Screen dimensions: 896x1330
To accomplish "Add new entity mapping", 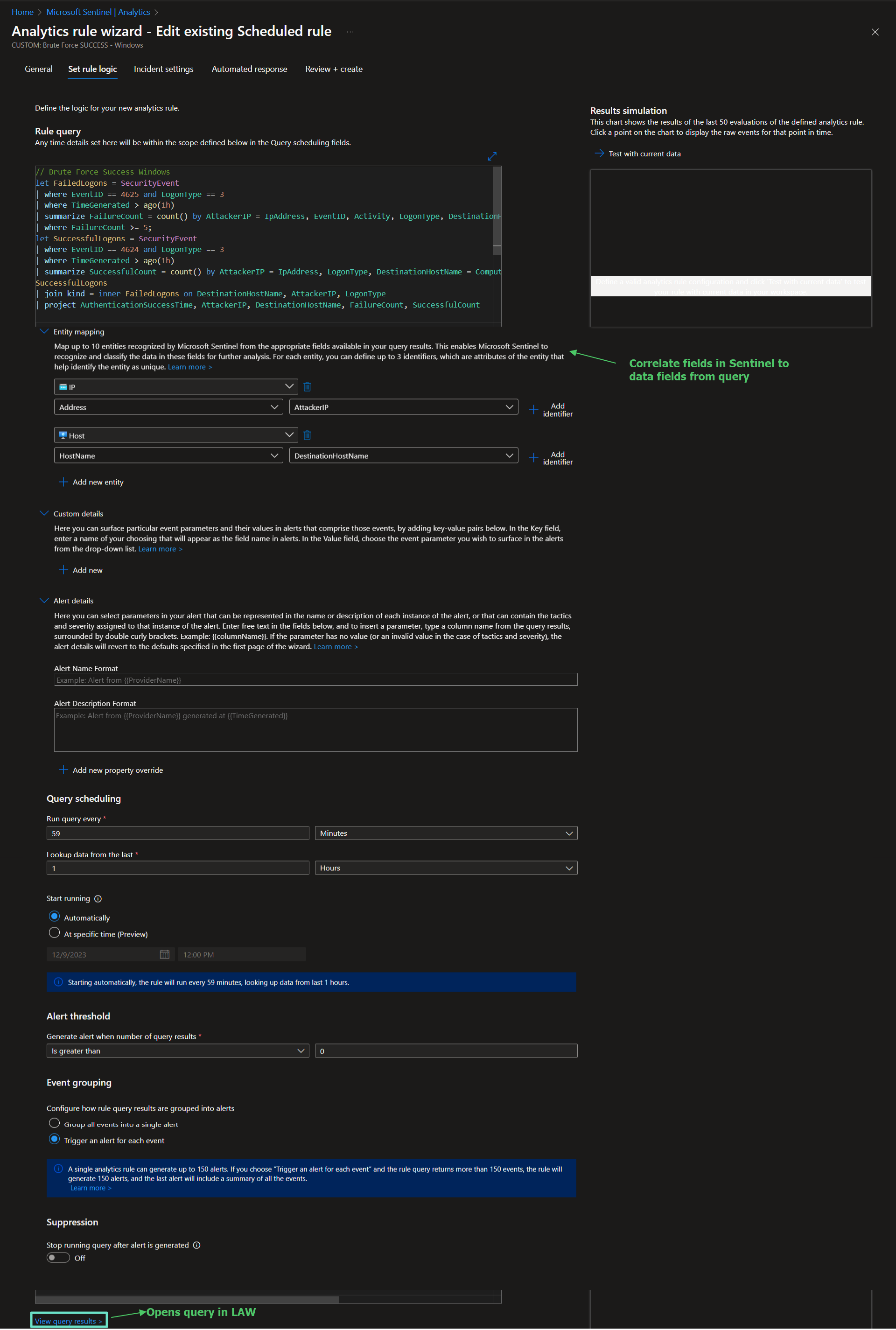I will (91, 482).
